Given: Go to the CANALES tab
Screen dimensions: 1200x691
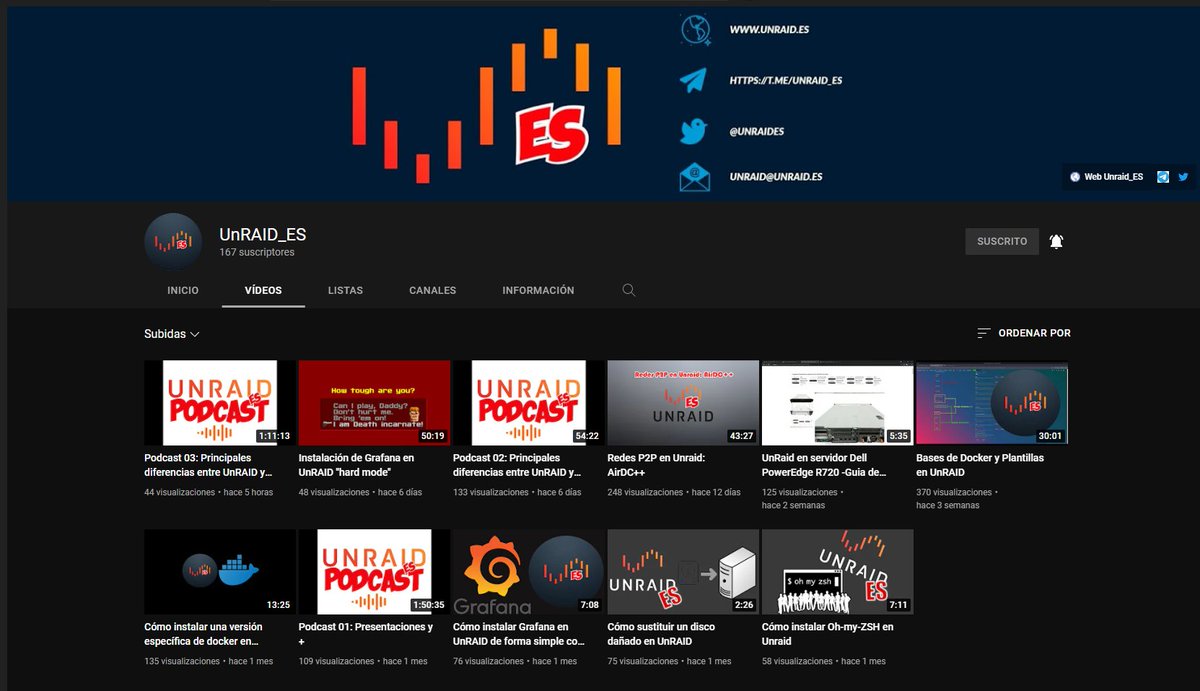Looking at the screenshot, I should tap(432, 290).
